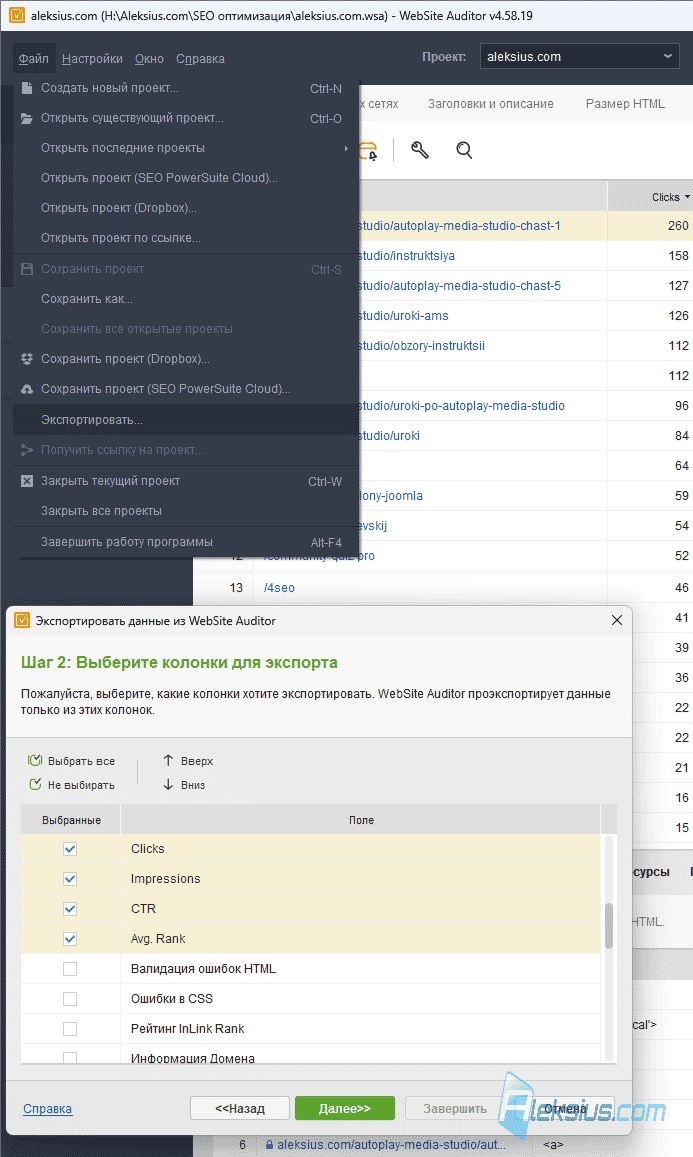
Task: Click the X icon for Закрыть текущий проект
Action: [27, 481]
